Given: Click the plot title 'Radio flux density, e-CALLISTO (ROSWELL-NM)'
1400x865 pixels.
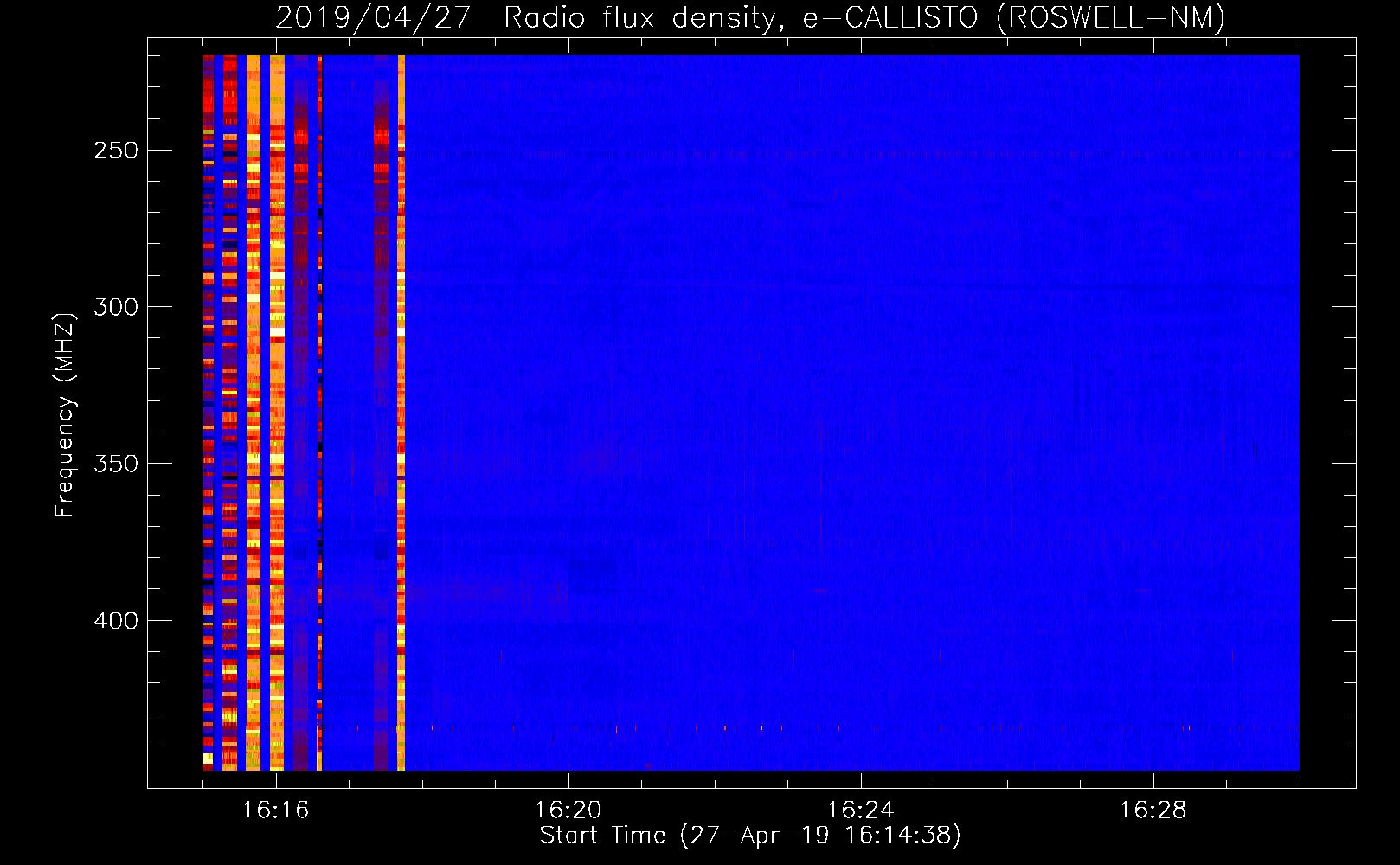Looking at the screenshot, I should (x=864, y=17).
